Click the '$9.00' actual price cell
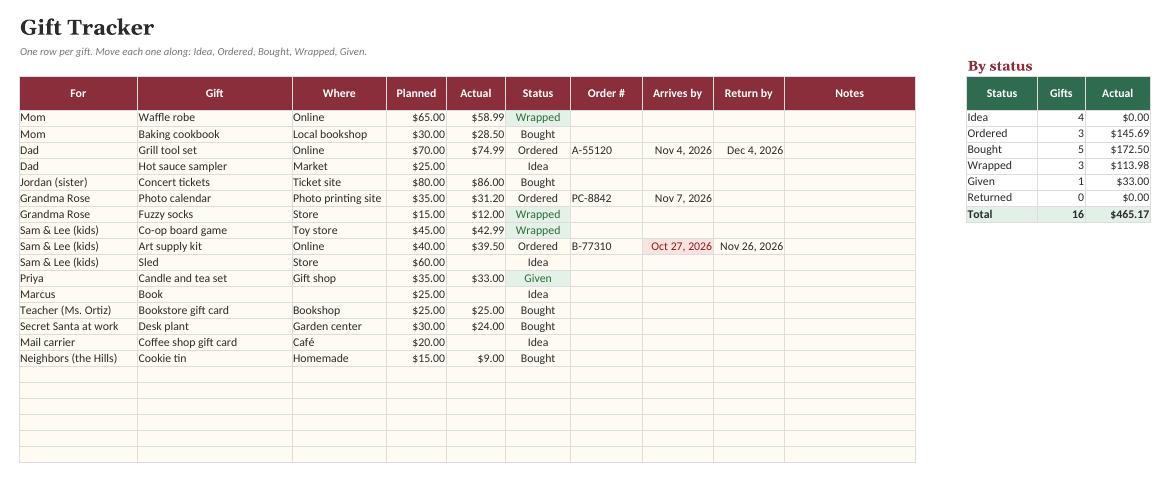The image size is (1169, 481). [x=476, y=359]
